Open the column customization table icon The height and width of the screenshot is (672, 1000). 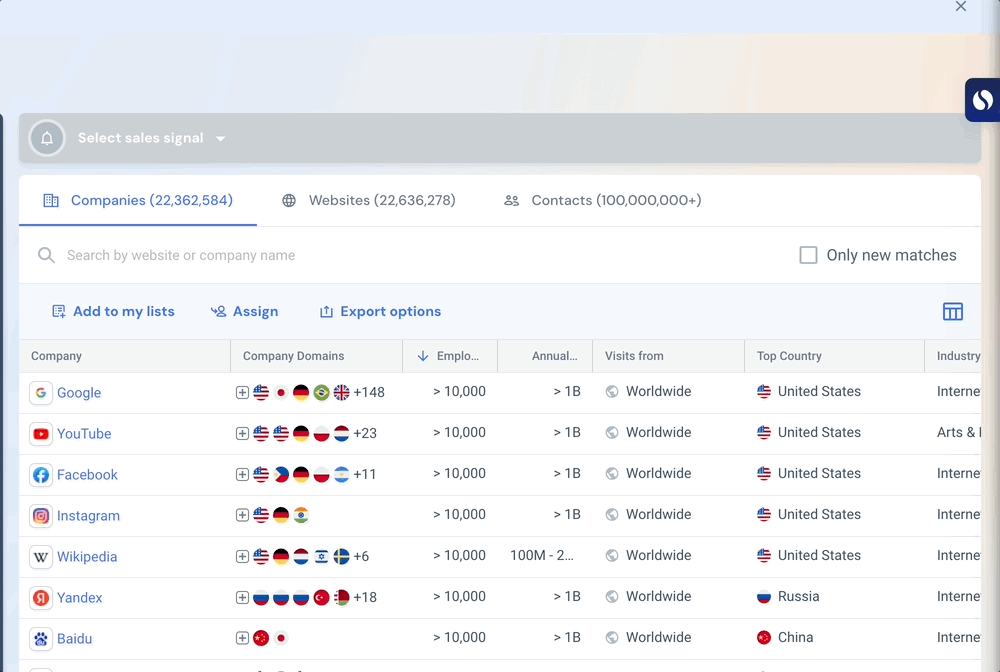click(x=952, y=311)
